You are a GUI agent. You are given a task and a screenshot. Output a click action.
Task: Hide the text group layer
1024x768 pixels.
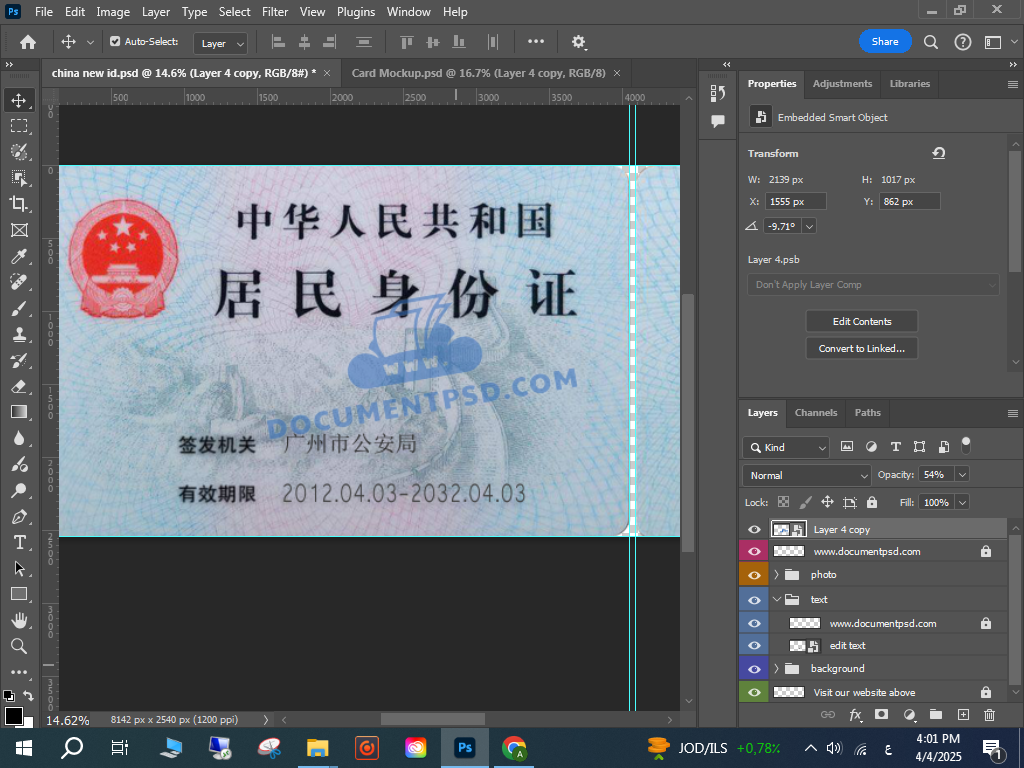(754, 600)
